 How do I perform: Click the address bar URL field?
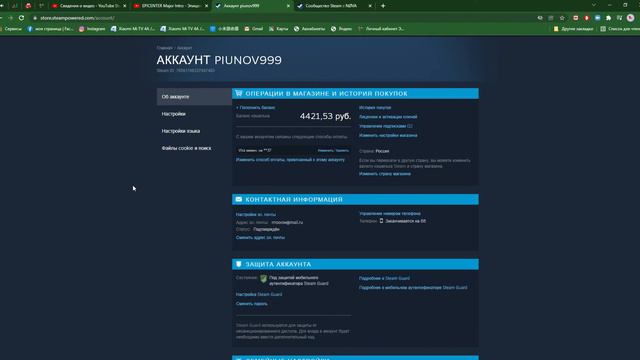click(x=282, y=18)
